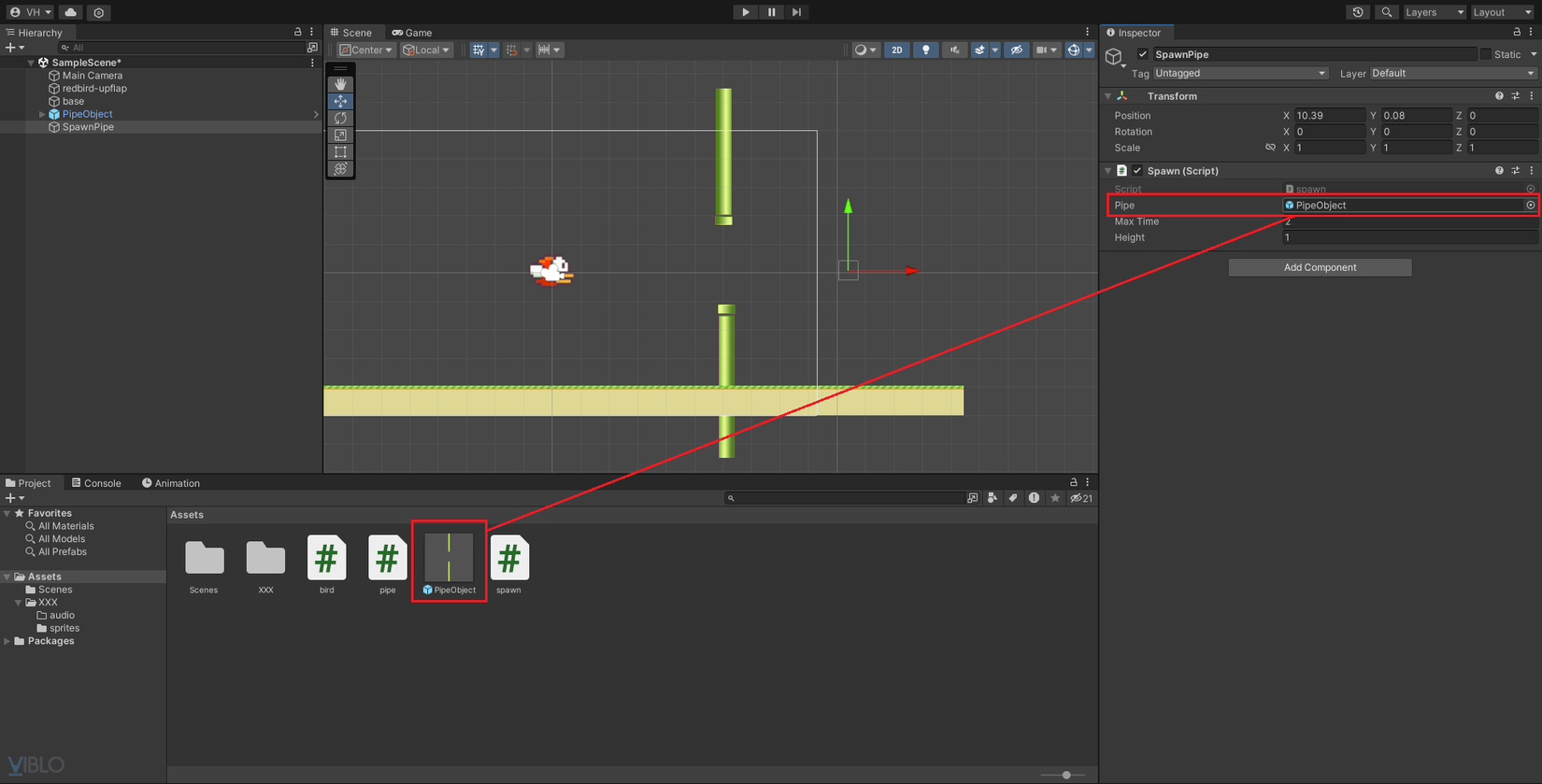Open the Tag dropdown showing Untagged
The height and width of the screenshot is (784, 1542).
[1240, 73]
